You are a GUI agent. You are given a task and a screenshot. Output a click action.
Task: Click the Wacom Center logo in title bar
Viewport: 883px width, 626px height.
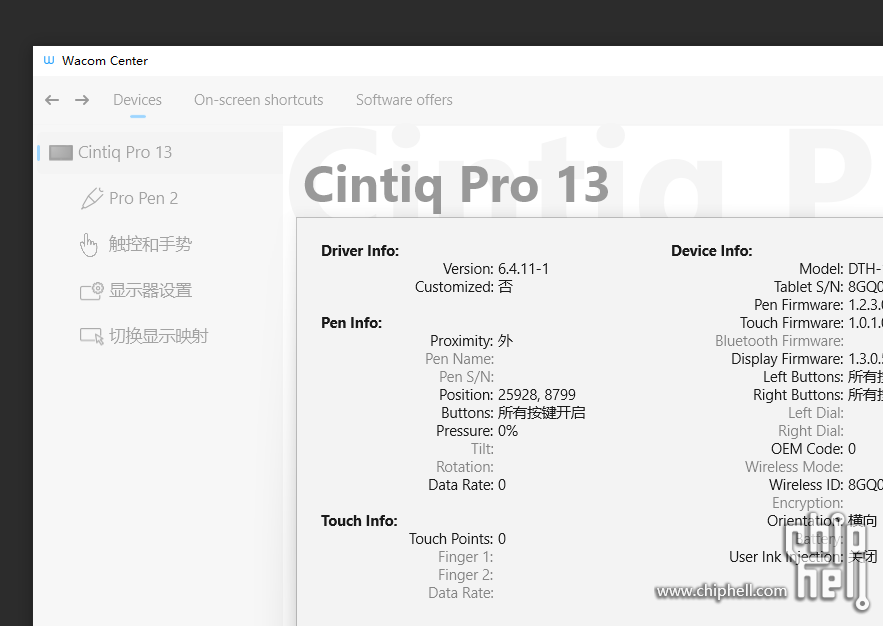49,60
